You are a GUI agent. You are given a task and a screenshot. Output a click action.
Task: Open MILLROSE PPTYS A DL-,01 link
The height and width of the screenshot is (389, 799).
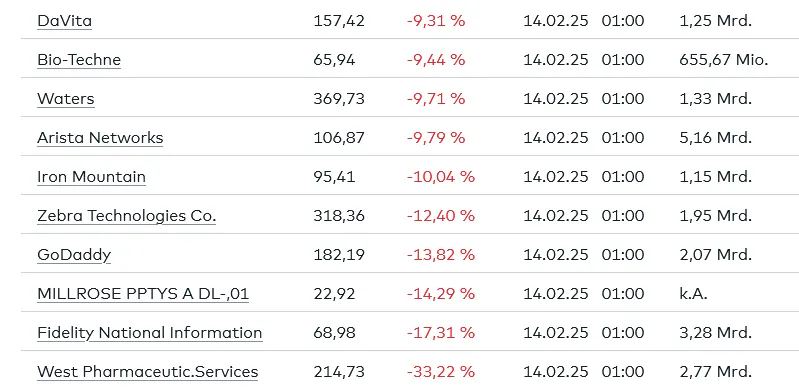143,294
